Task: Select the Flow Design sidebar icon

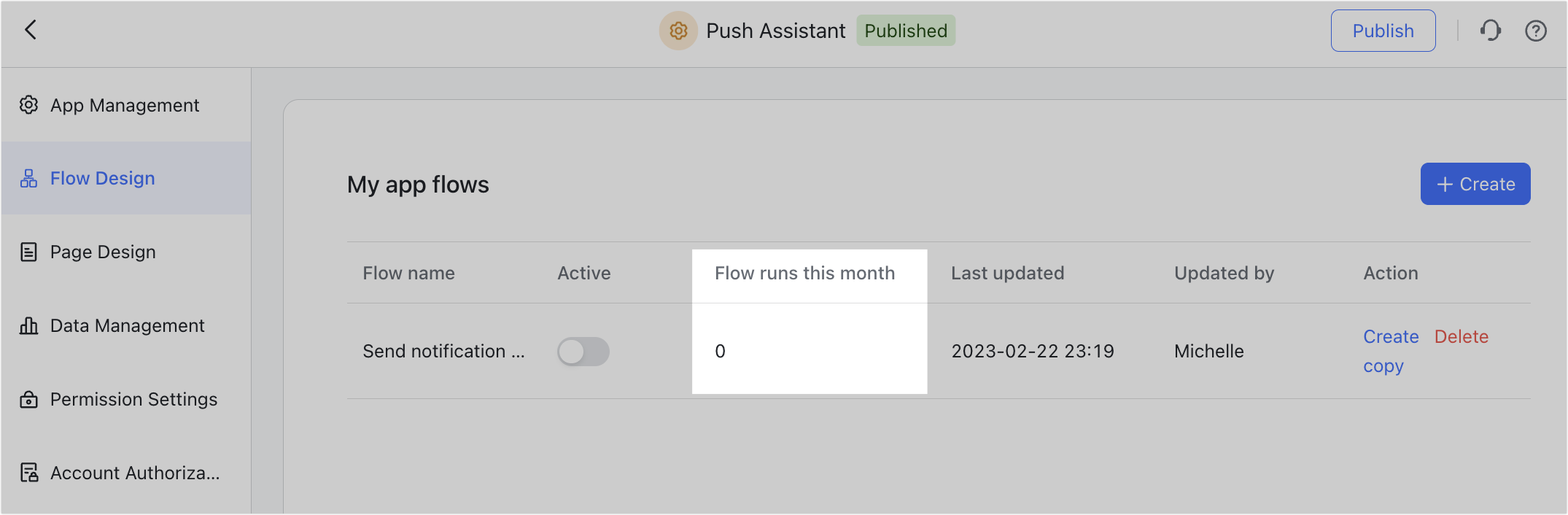Action: 28,177
